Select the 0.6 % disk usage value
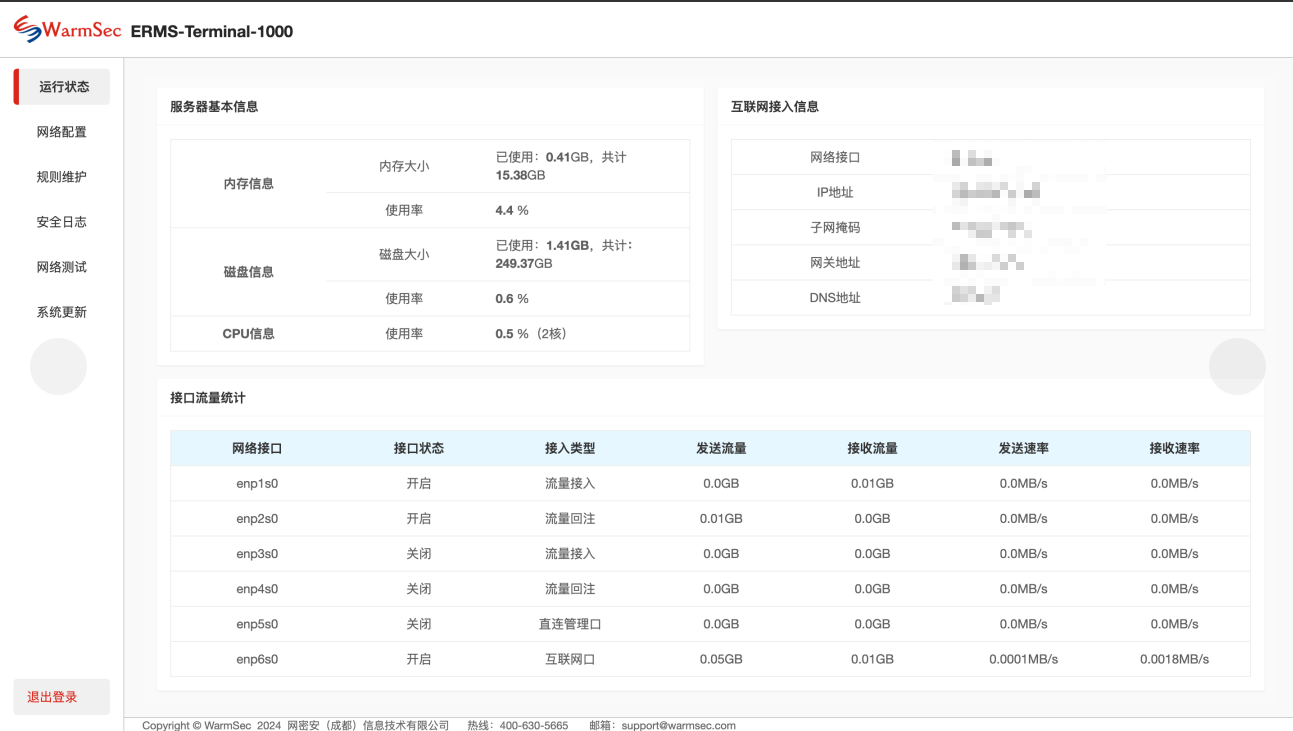 tap(512, 299)
